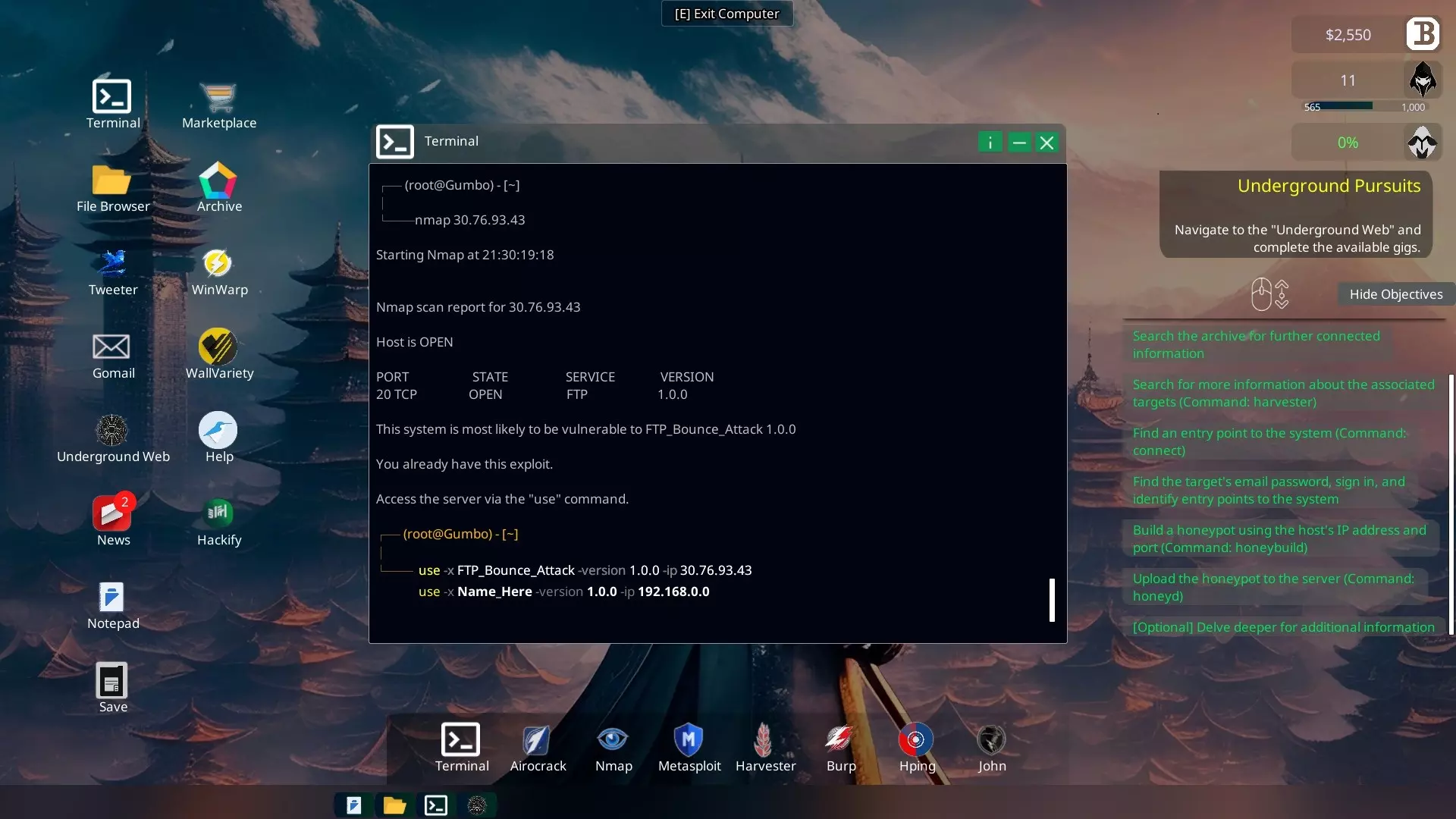This screenshot has width=1456, height=819.
Task: Switch to File Browser in taskbar
Action: point(394,805)
